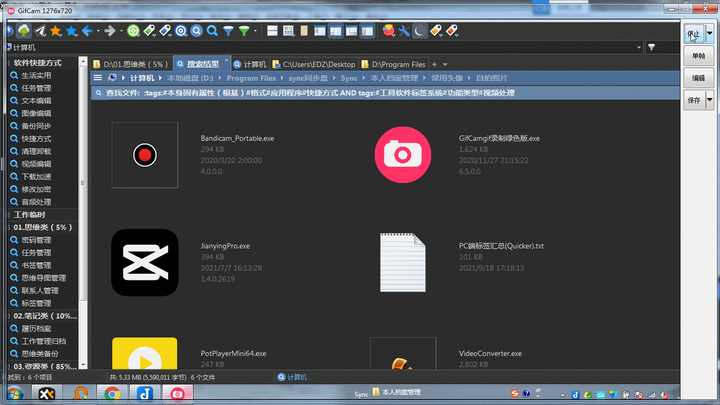This screenshot has width=720, height=405.
Task: Open the GifCam 停止 button dropdown arrow
Action: pos(709,34)
